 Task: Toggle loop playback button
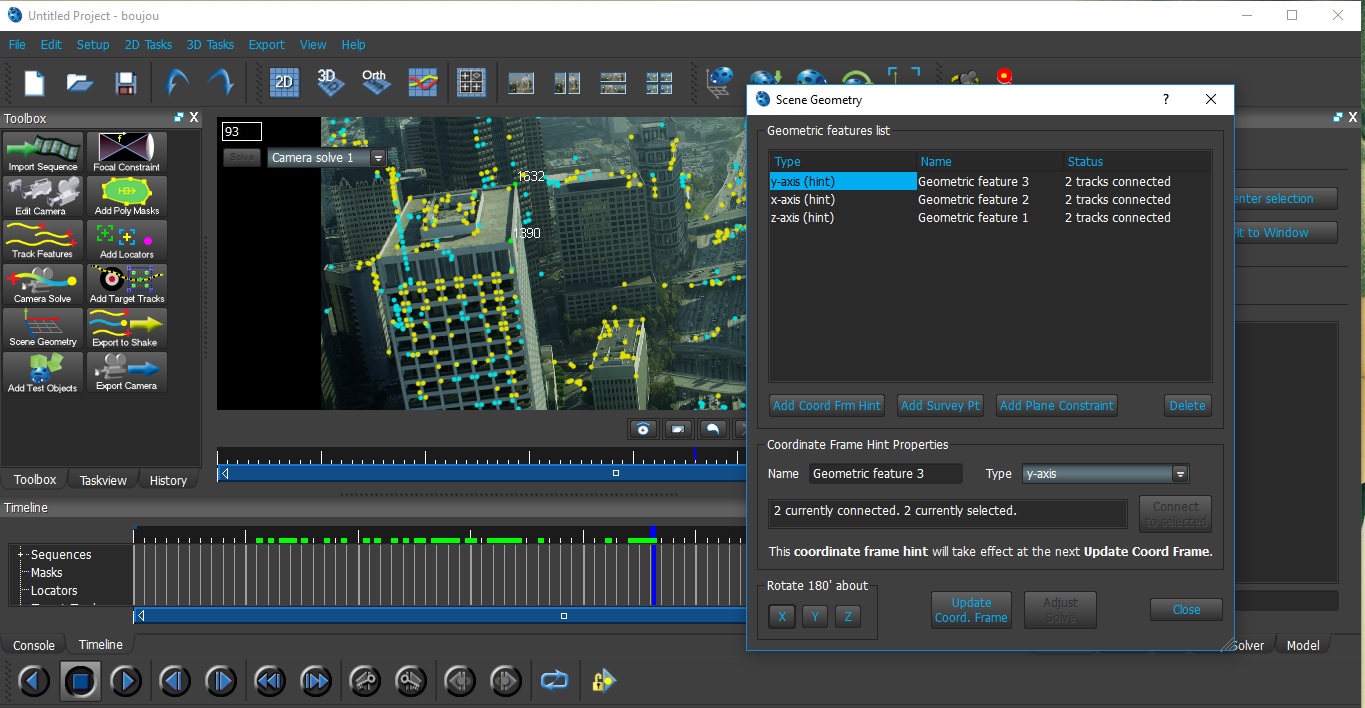click(x=554, y=681)
